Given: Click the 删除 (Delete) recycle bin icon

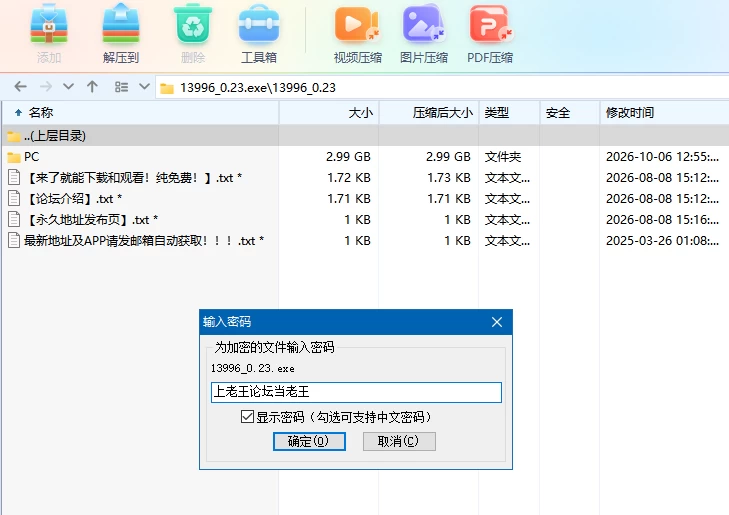Looking at the screenshot, I should (193, 24).
